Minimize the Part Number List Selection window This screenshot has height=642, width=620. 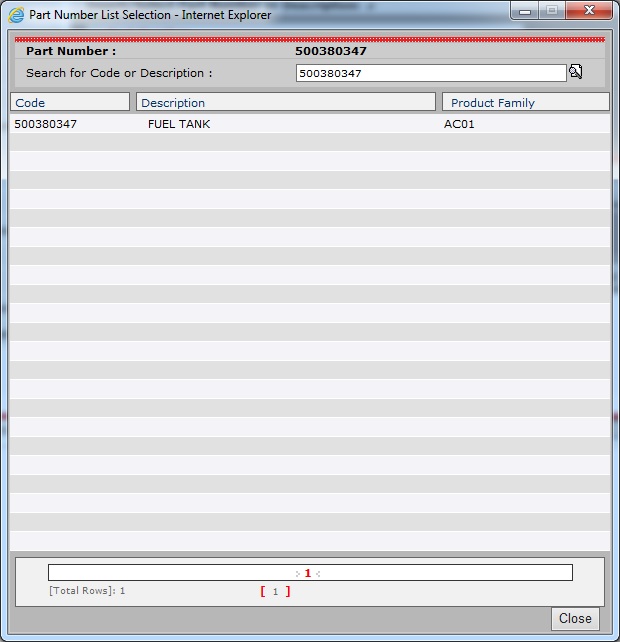coord(525,11)
